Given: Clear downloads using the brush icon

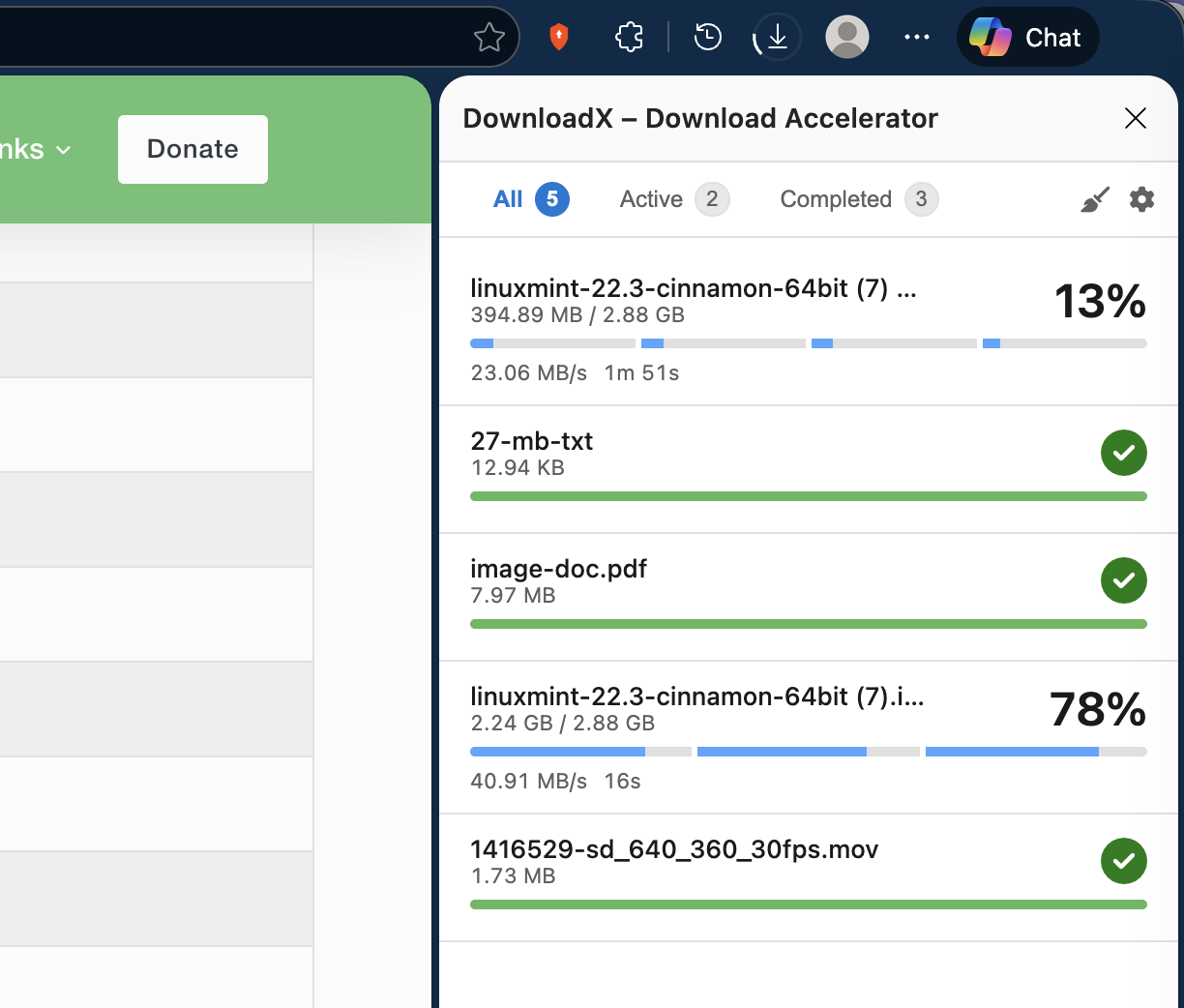Looking at the screenshot, I should [x=1094, y=199].
